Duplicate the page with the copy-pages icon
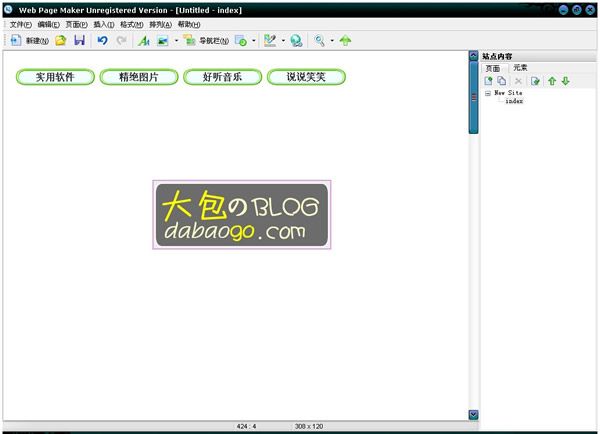600x434 pixels. [x=502, y=81]
